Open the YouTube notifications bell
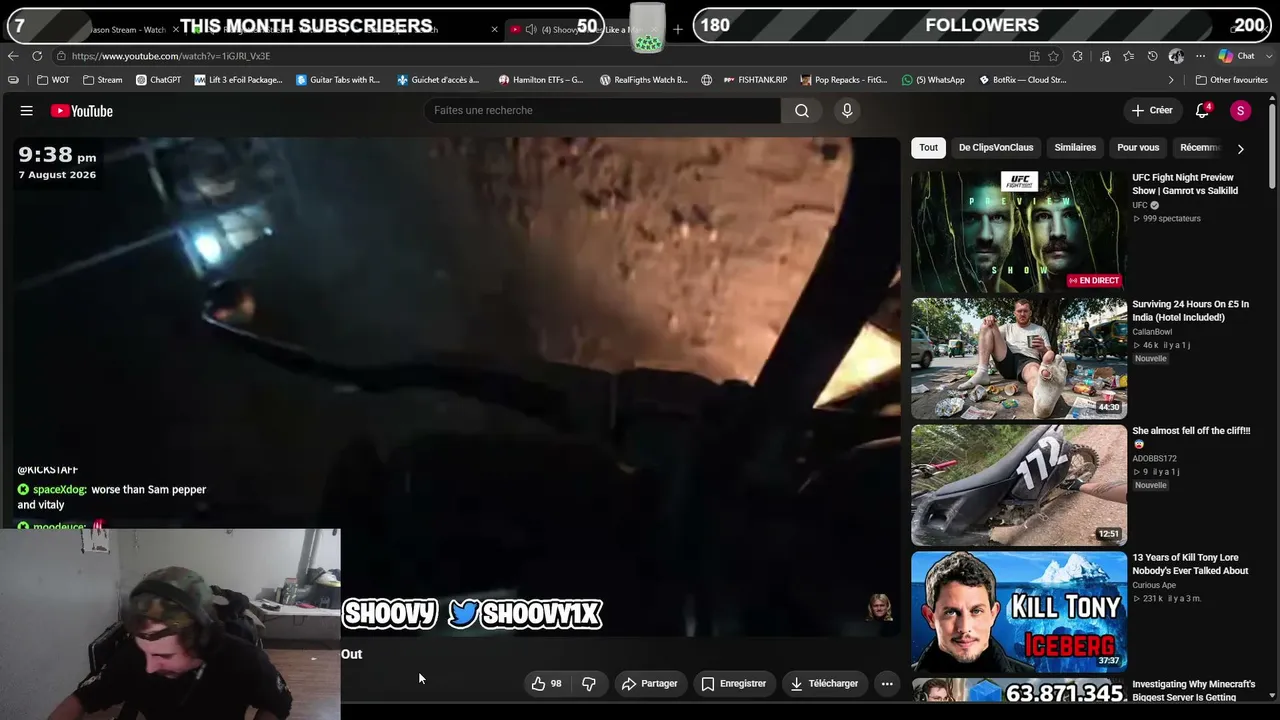The height and width of the screenshot is (720, 1280). 1203,111
